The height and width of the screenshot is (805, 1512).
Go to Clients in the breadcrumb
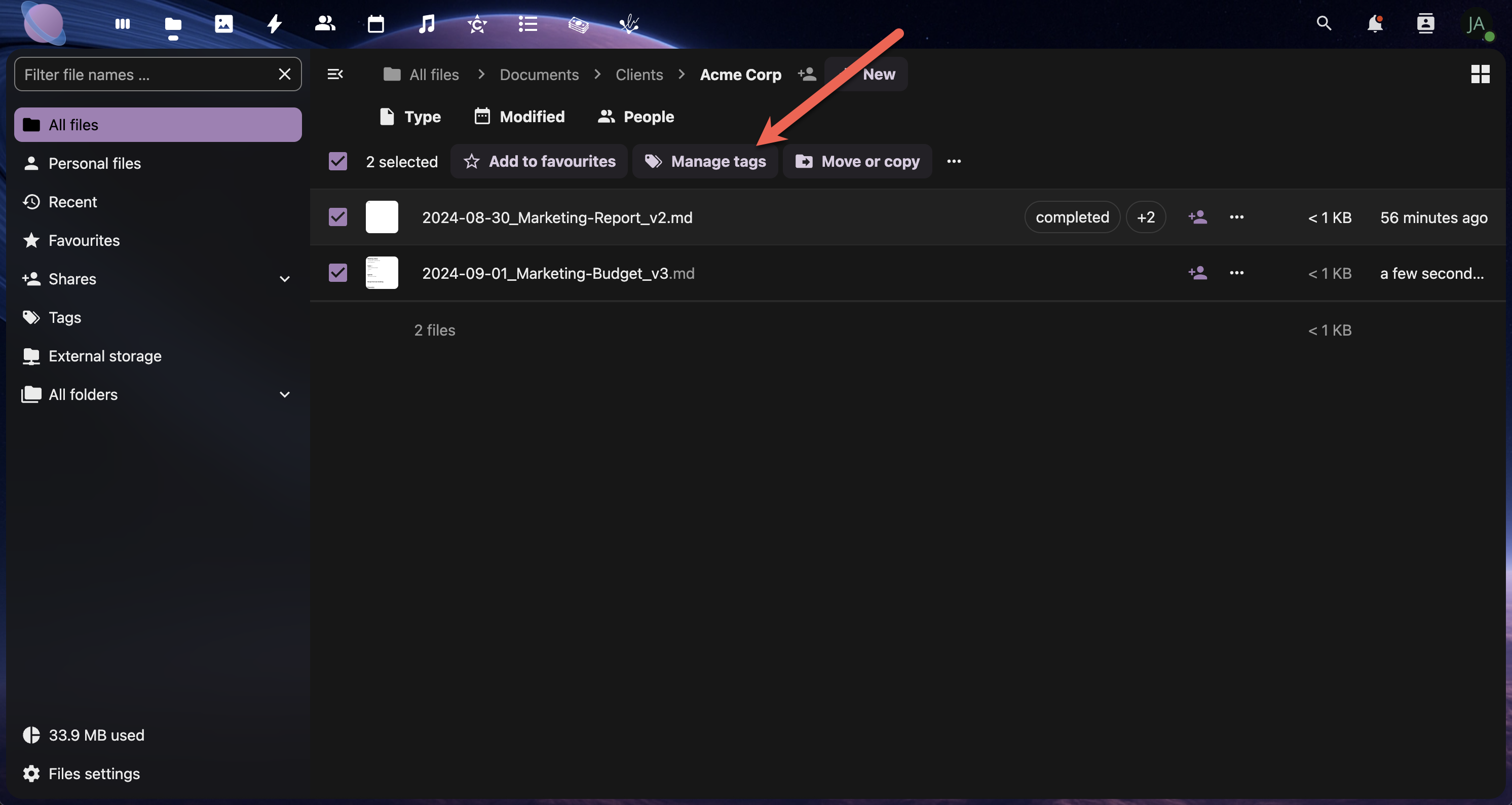[638, 75]
